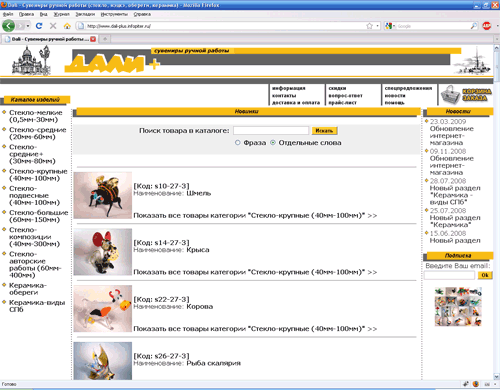500x390 pixels.
Task: Click the КОРЗИНА ЗАКАЗА link
Action: (476, 95)
